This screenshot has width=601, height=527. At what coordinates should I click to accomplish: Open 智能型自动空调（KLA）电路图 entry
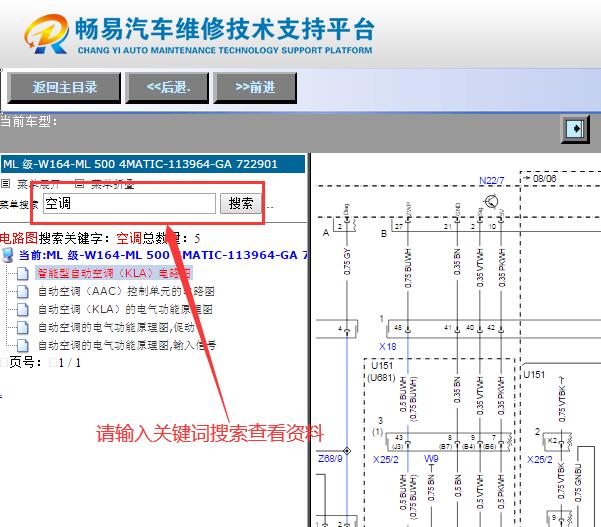[x=114, y=273]
